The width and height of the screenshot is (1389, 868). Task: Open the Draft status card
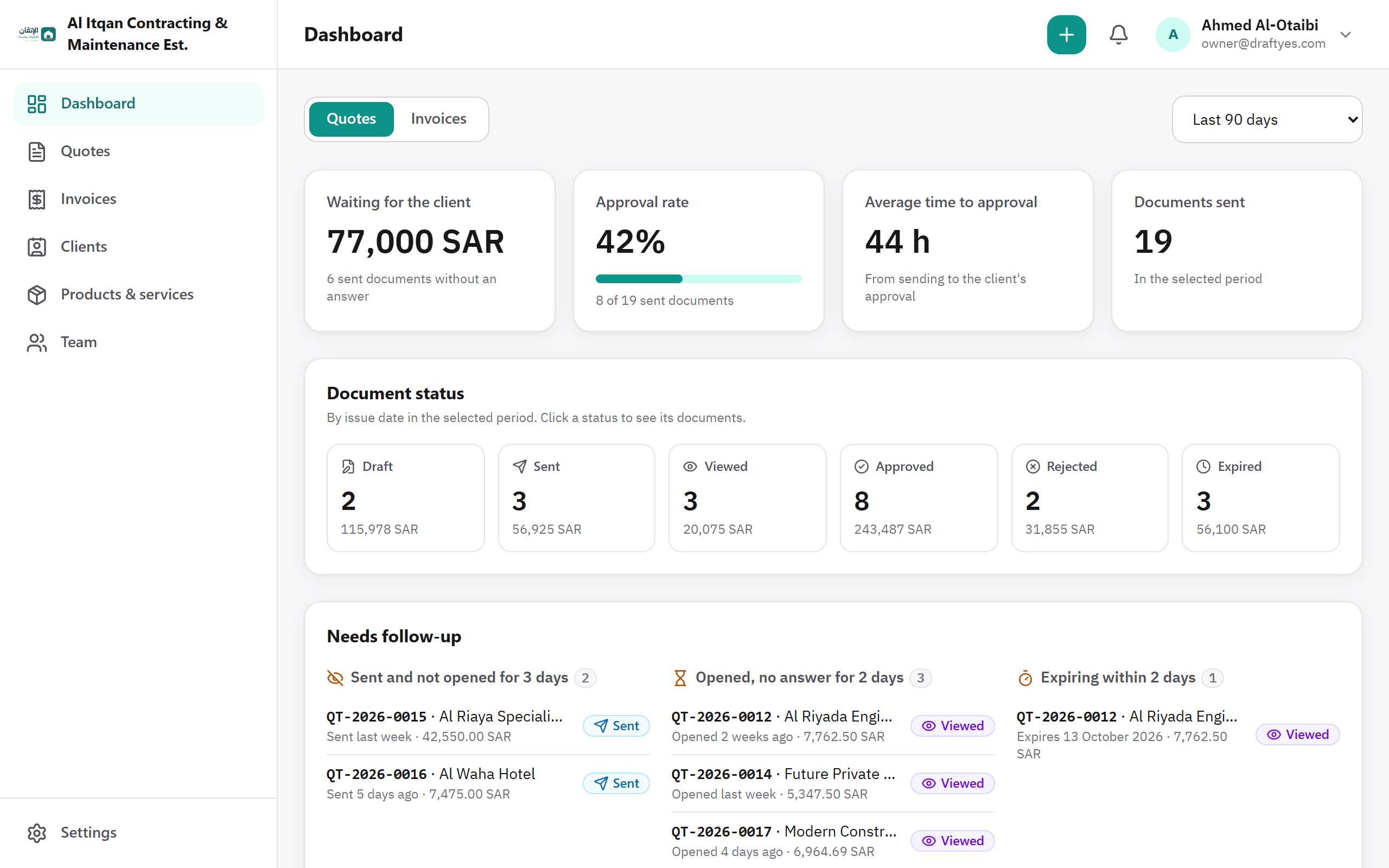[405, 497]
